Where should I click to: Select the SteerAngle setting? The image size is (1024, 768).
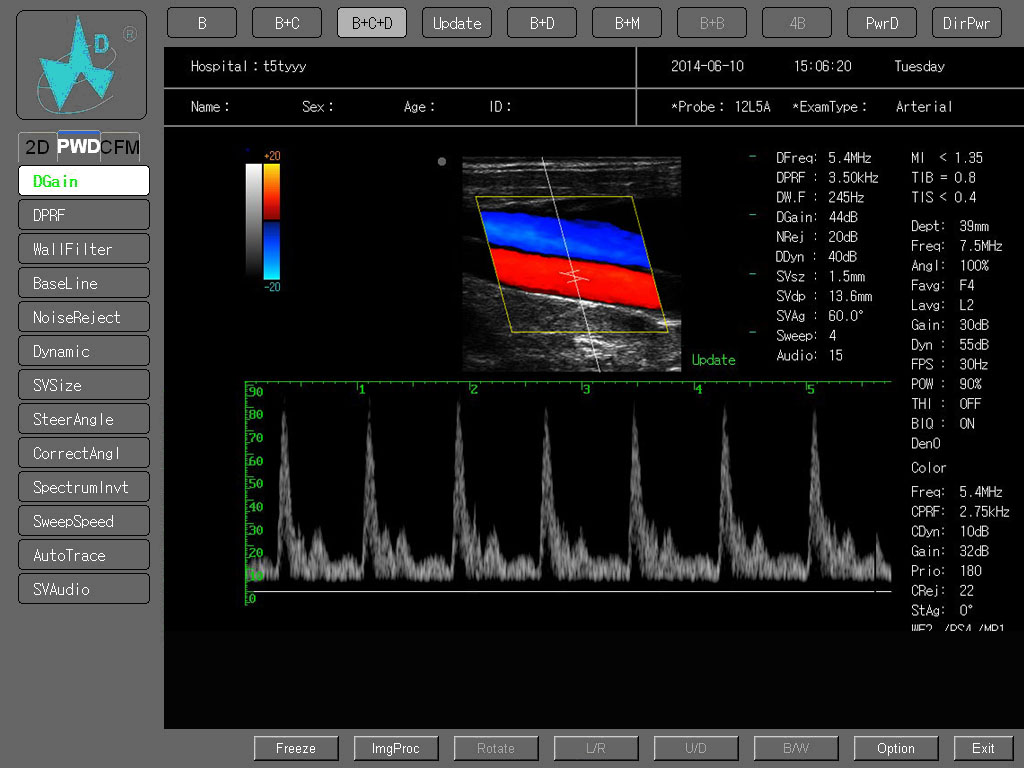pyautogui.click(x=84, y=419)
